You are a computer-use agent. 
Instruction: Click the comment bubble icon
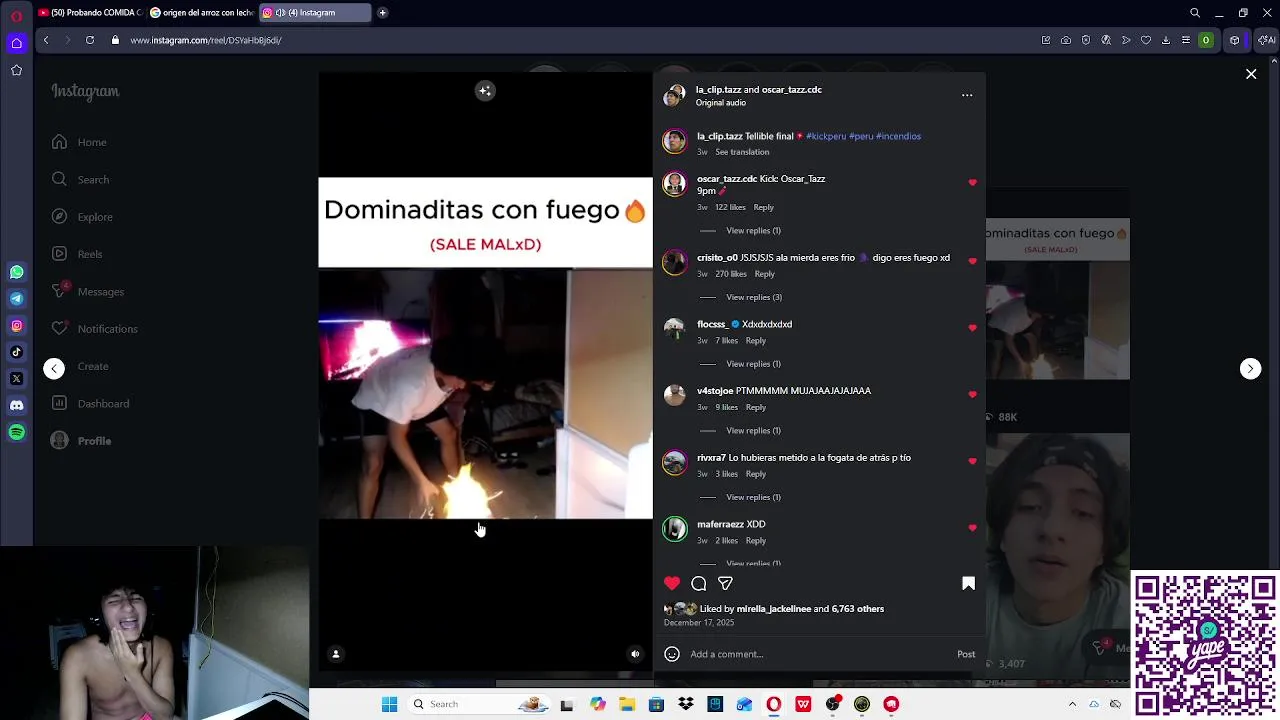pos(699,584)
